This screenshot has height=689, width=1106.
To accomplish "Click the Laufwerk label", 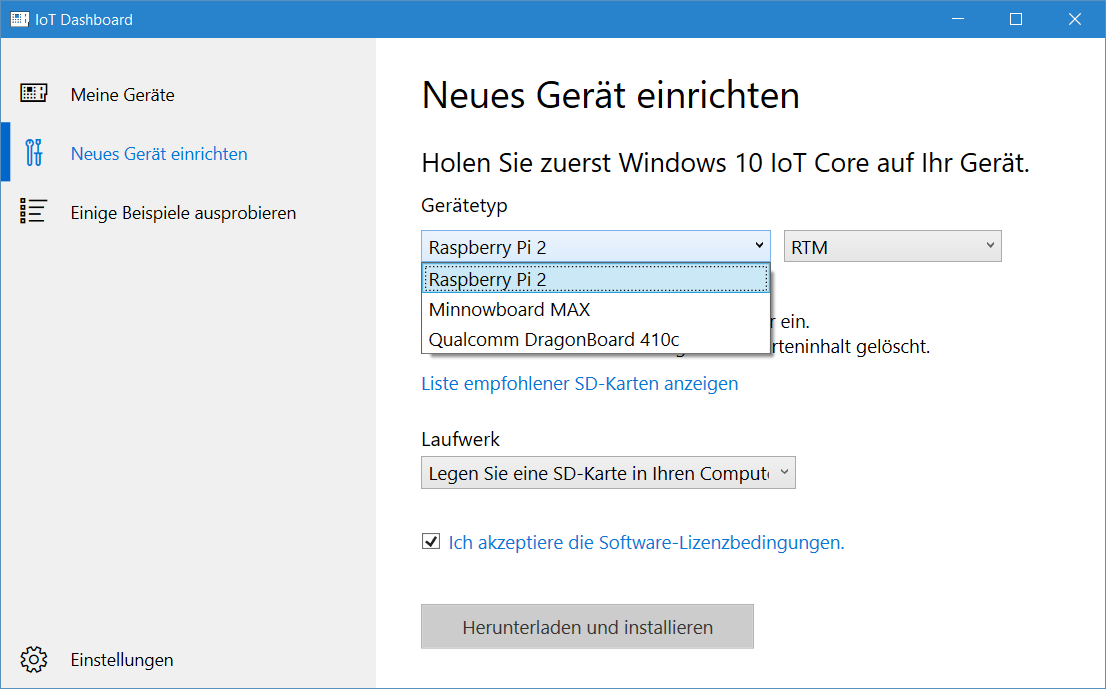I will click(461, 439).
